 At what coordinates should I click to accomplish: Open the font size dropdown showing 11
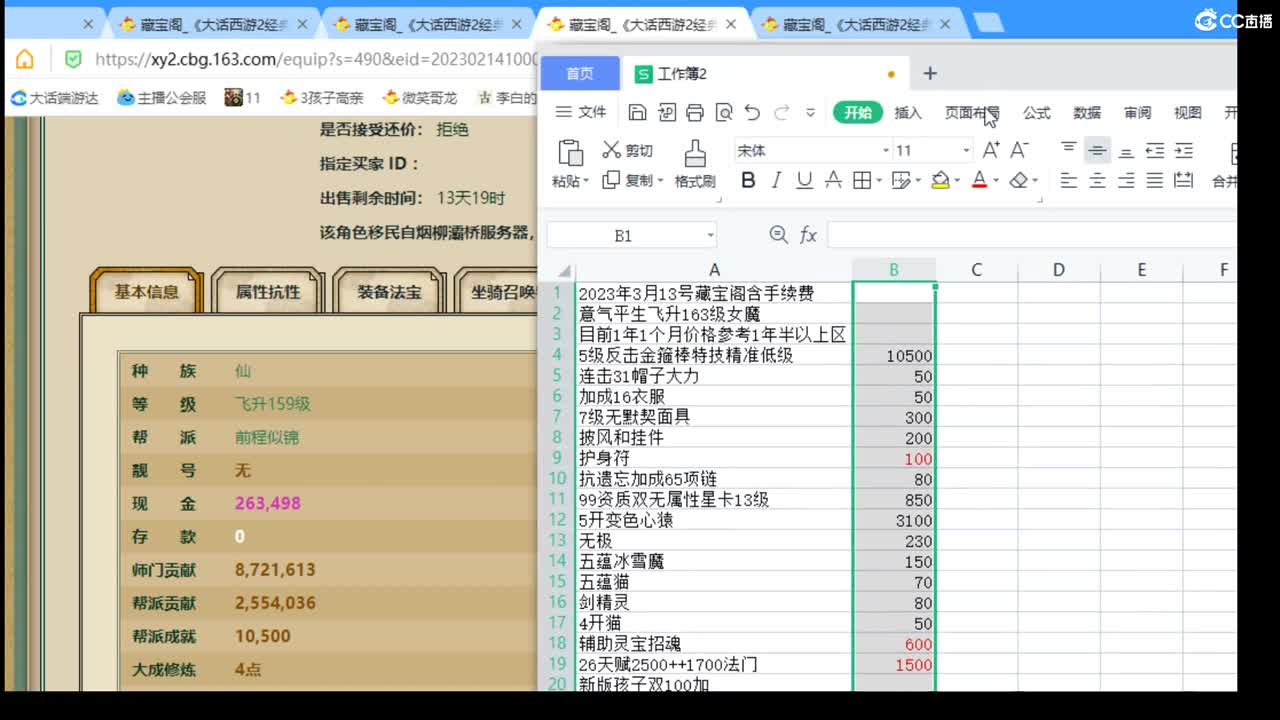click(966, 151)
